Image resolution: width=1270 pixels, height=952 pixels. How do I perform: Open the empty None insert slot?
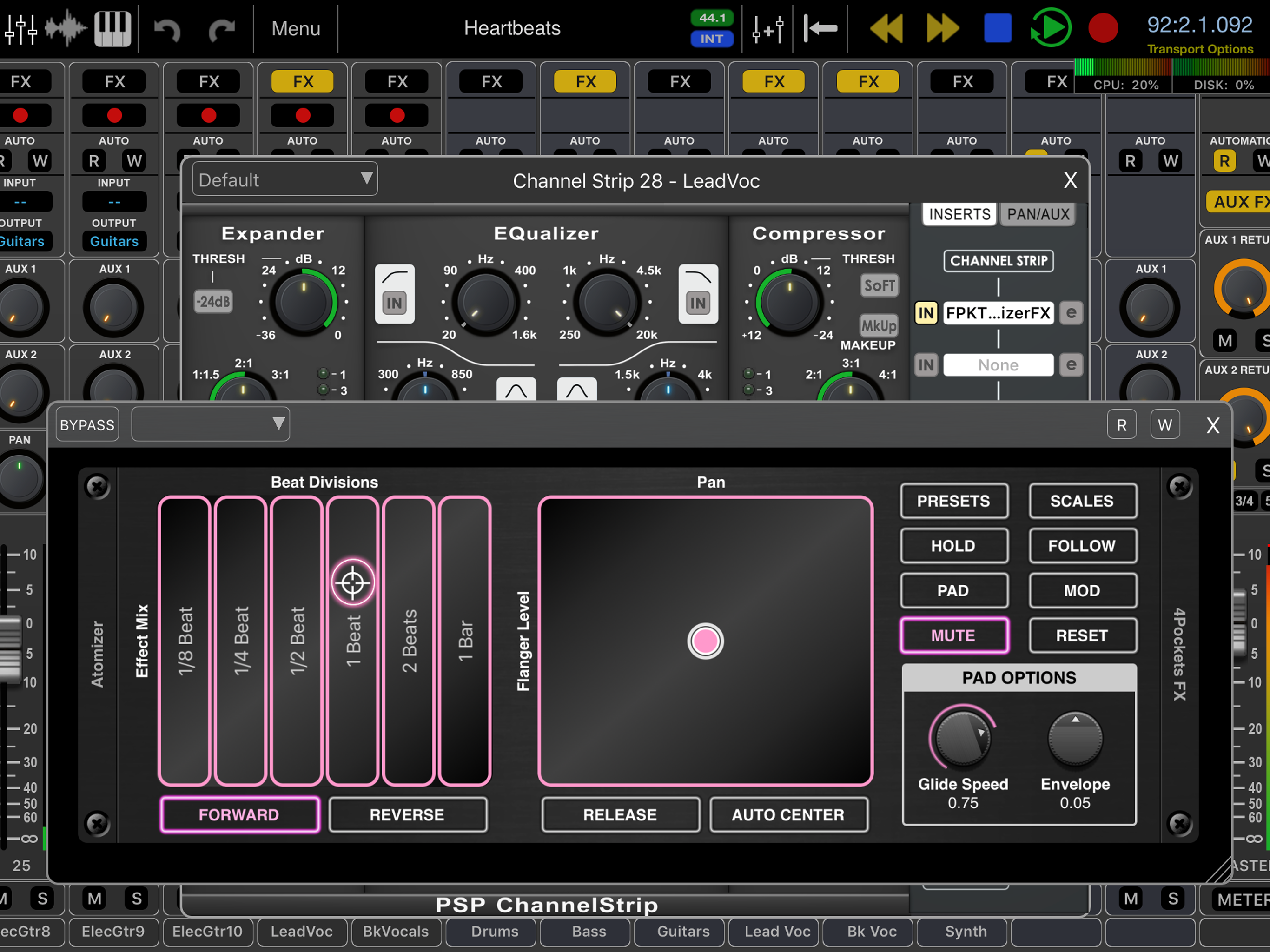click(x=998, y=365)
